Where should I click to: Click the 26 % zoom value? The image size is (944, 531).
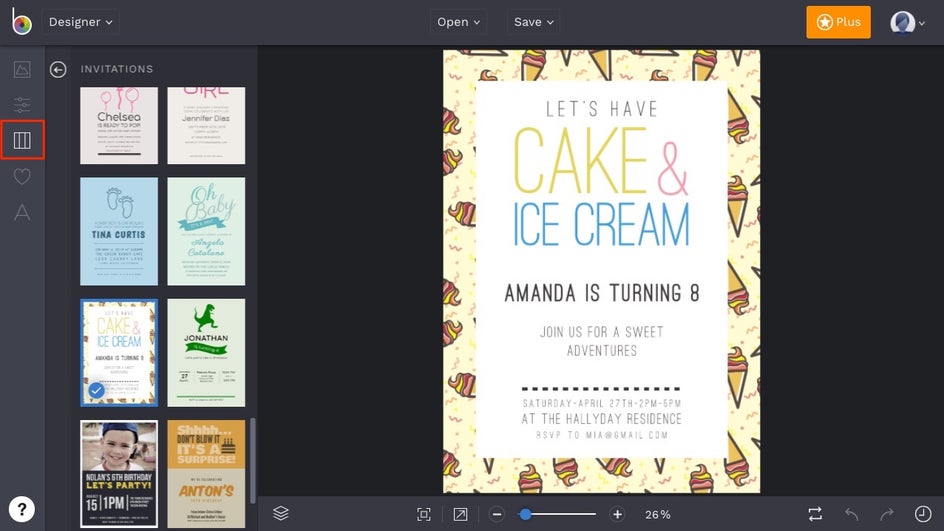(657, 515)
